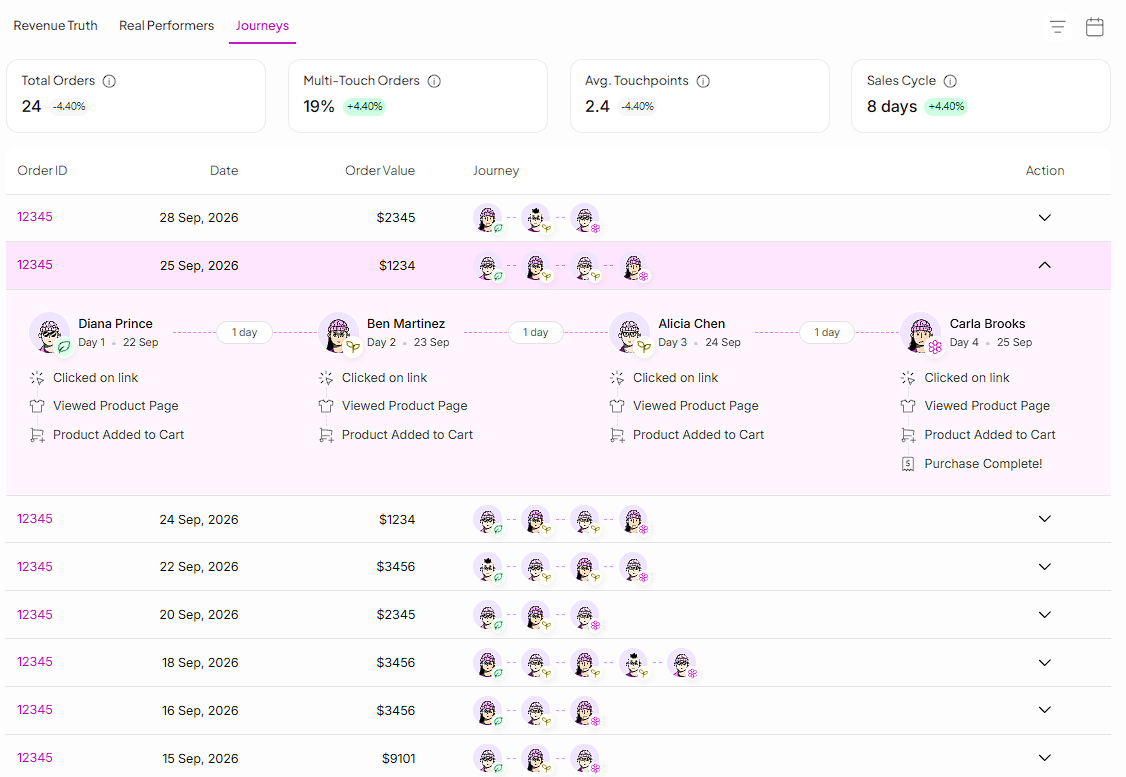The width and height of the screenshot is (1126, 777).
Task: Click info icon next to Total Orders
Action: coord(109,81)
